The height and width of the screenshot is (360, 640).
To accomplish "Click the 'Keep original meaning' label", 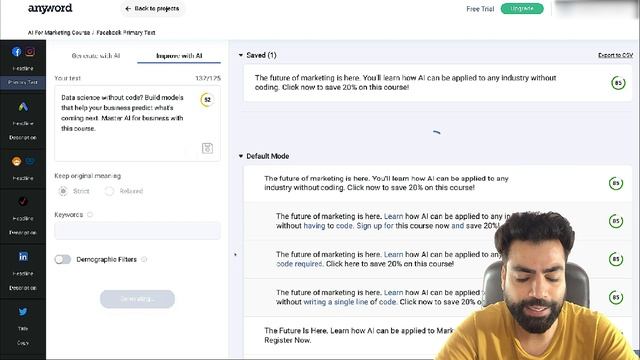I will pos(87,176).
